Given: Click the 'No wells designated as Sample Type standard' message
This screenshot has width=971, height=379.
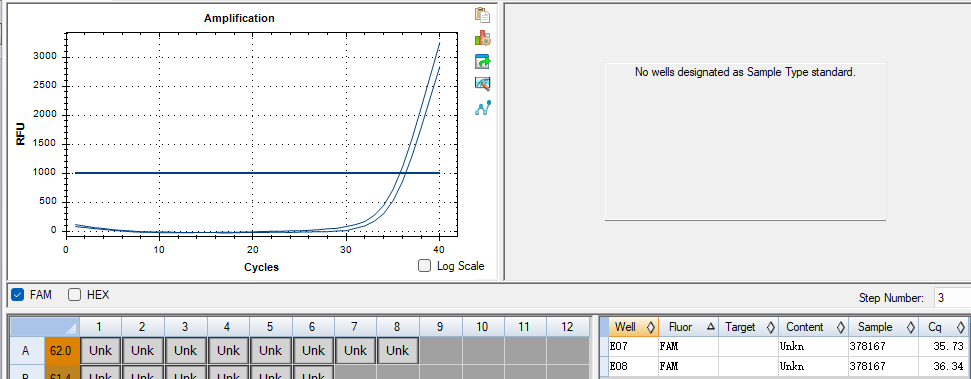Looking at the screenshot, I should (745, 72).
